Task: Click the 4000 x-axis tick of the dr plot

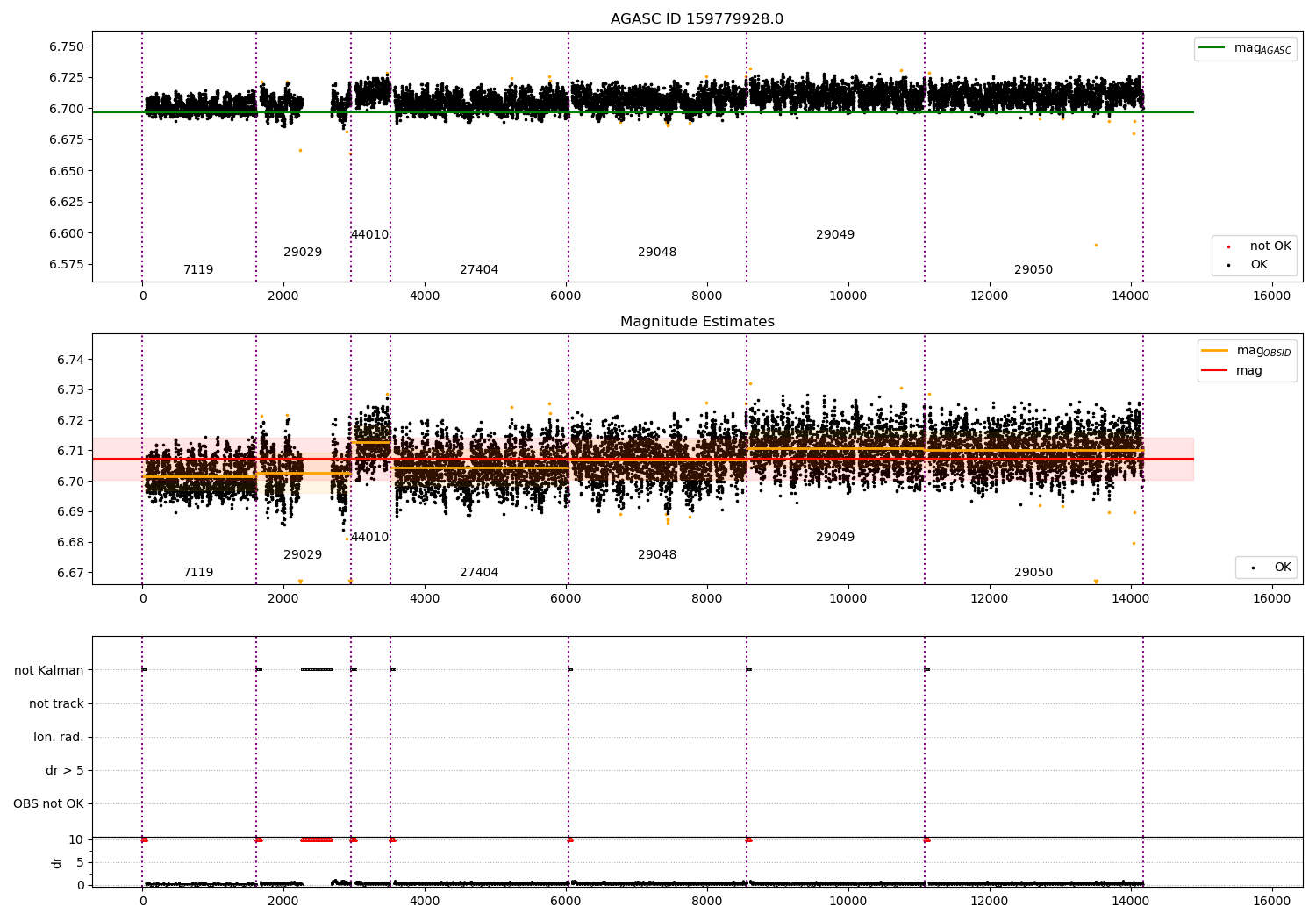Action: pyautogui.click(x=425, y=901)
